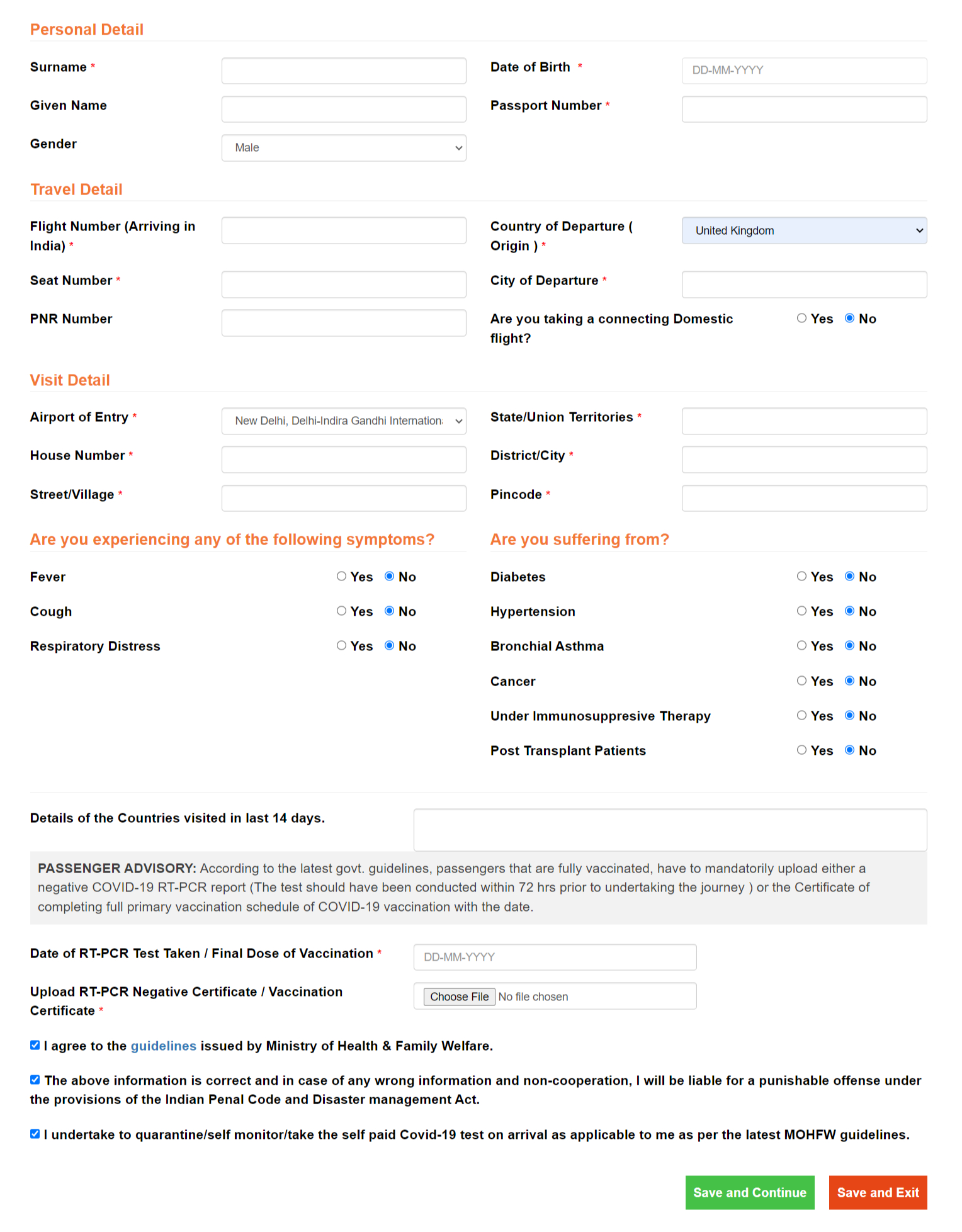The width and height of the screenshot is (962, 1232).
Task: Click the District/City field
Action: point(804,460)
